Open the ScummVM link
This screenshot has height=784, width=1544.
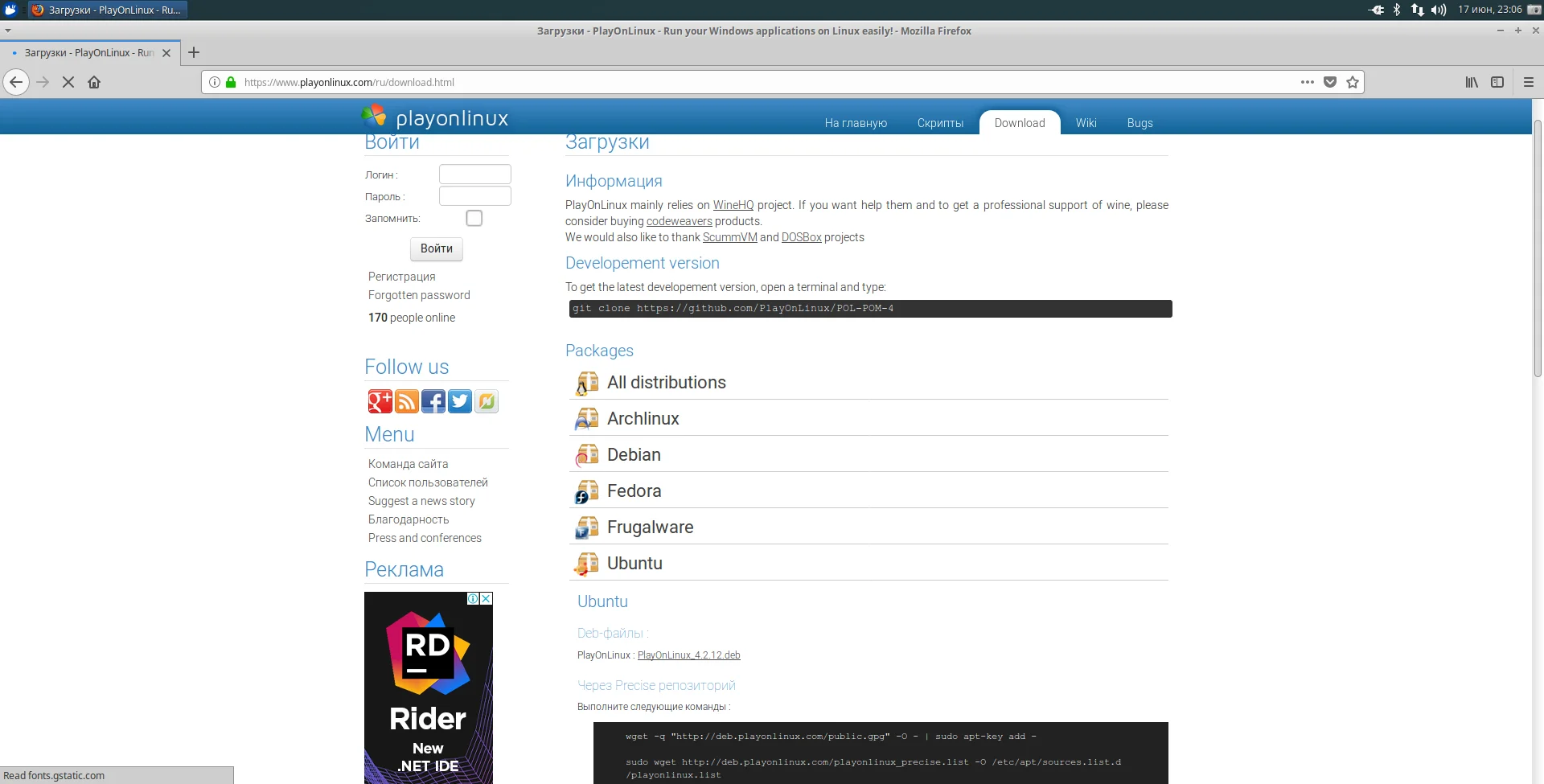point(730,237)
